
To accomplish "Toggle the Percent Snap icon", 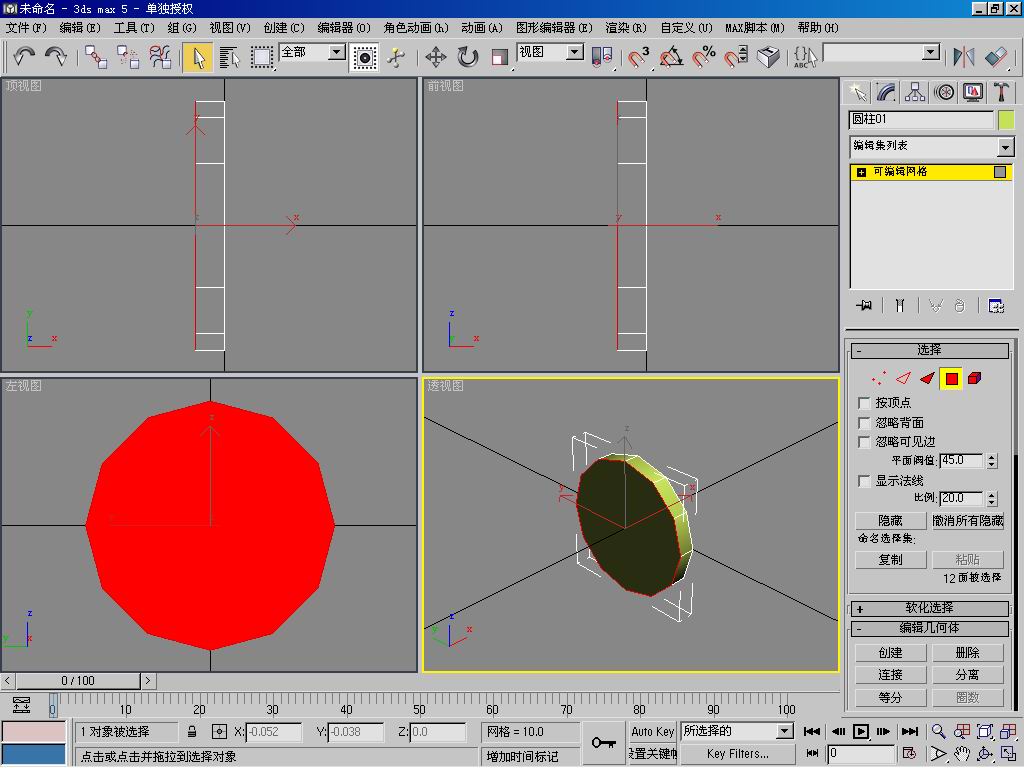I will point(703,57).
